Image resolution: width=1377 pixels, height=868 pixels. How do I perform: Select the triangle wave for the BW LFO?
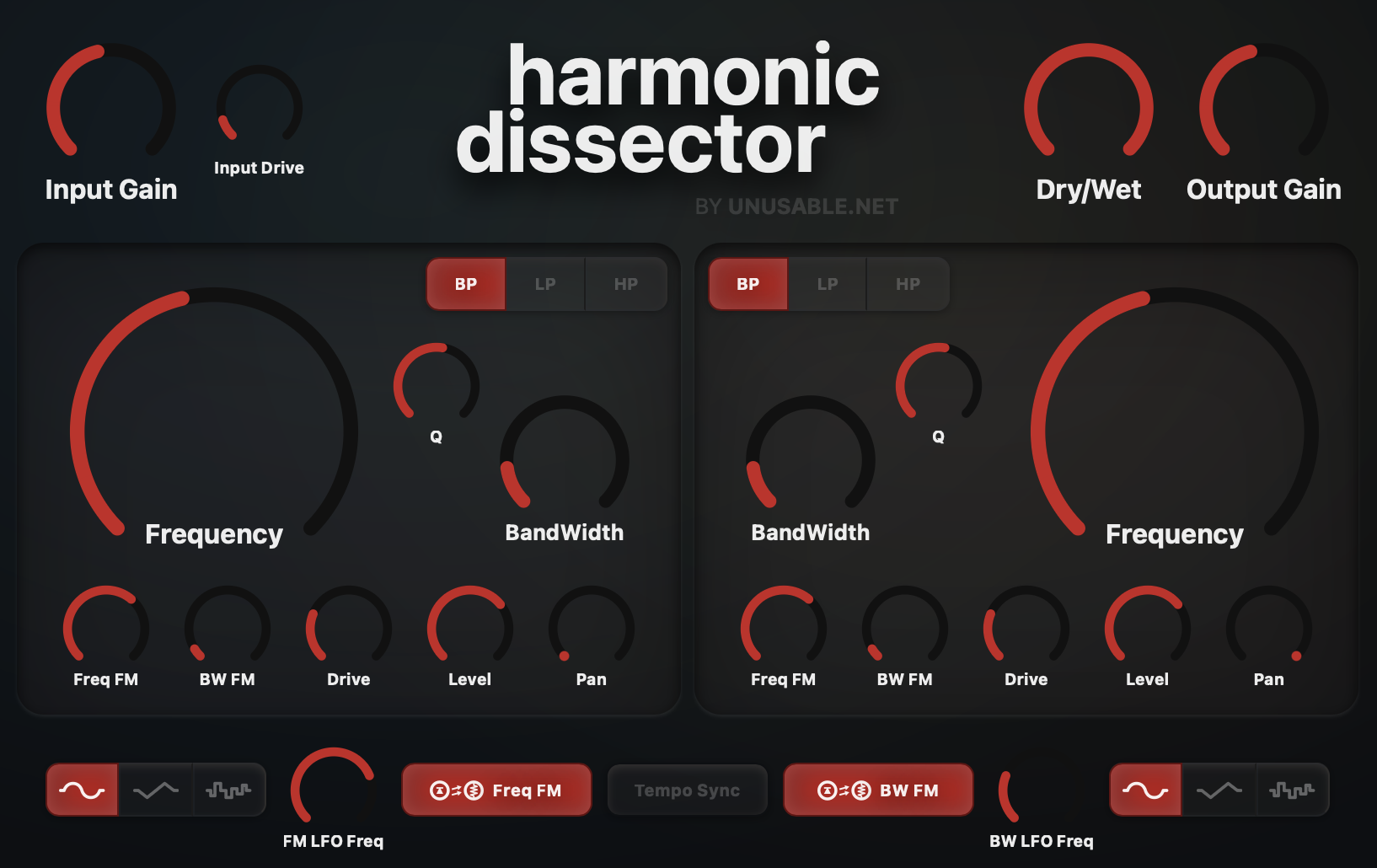1219,790
